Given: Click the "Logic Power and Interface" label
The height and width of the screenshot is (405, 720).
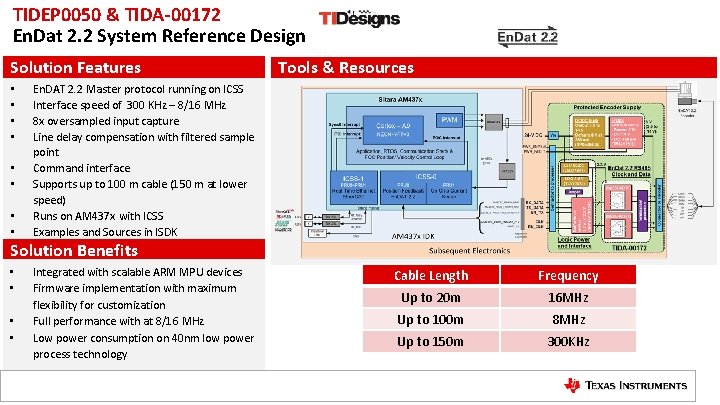Looking at the screenshot, I should 574,242.
